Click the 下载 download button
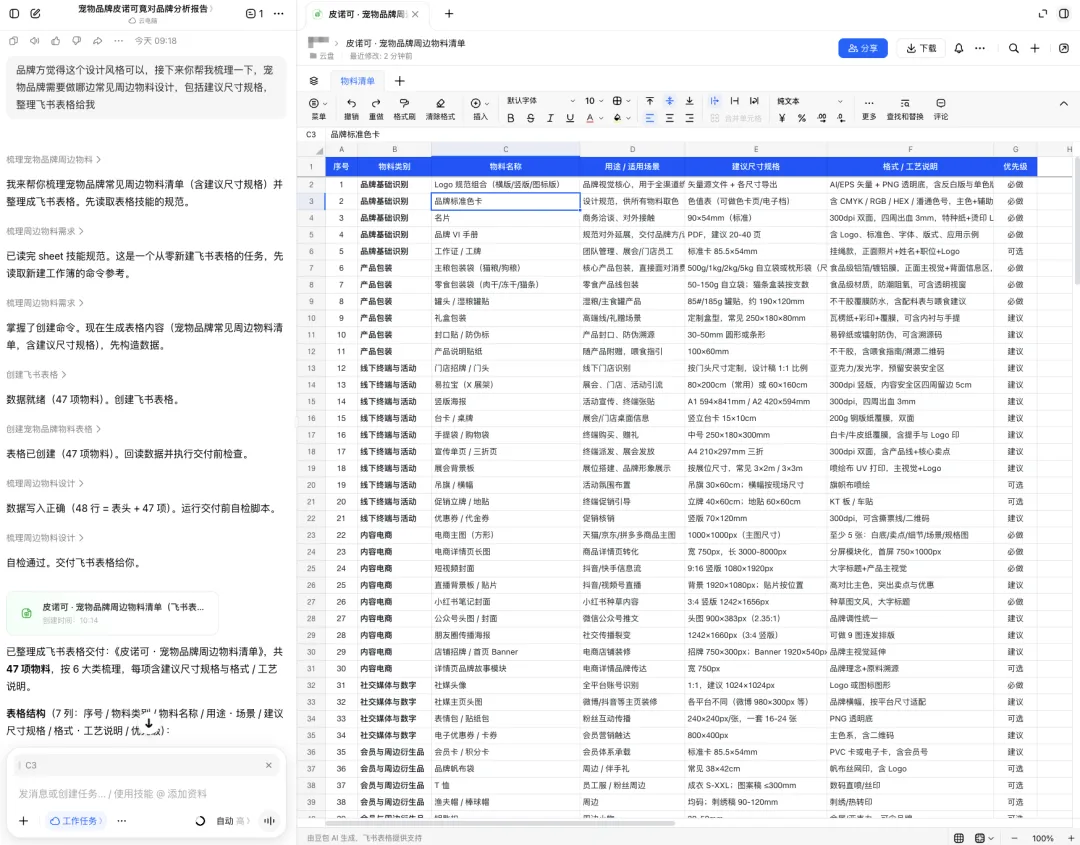Viewport: 1080px width, 845px height. tap(921, 48)
